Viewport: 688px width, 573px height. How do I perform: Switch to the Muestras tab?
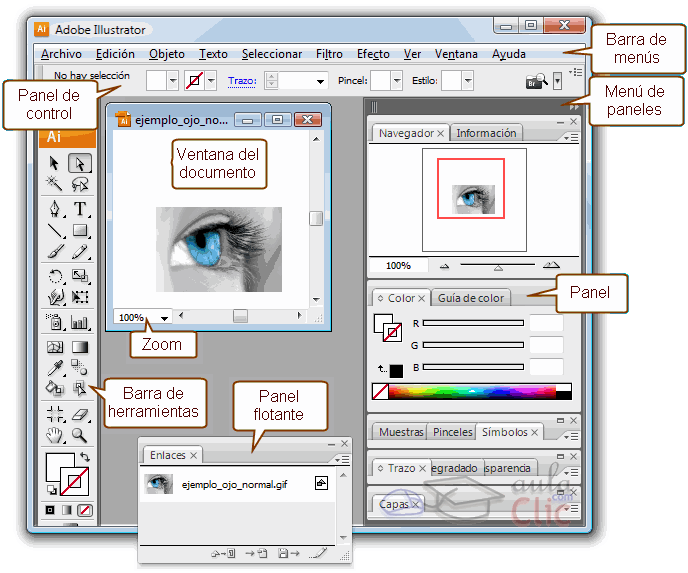[x=401, y=432]
